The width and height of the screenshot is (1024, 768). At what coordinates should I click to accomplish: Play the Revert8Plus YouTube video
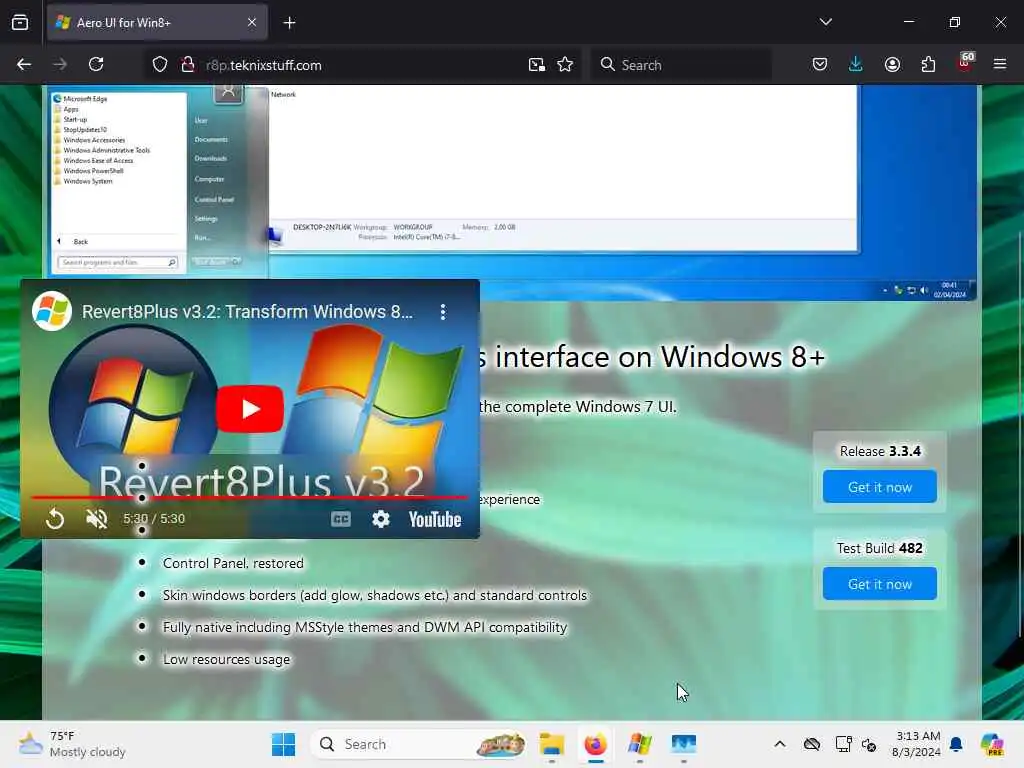click(x=249, y=409)
